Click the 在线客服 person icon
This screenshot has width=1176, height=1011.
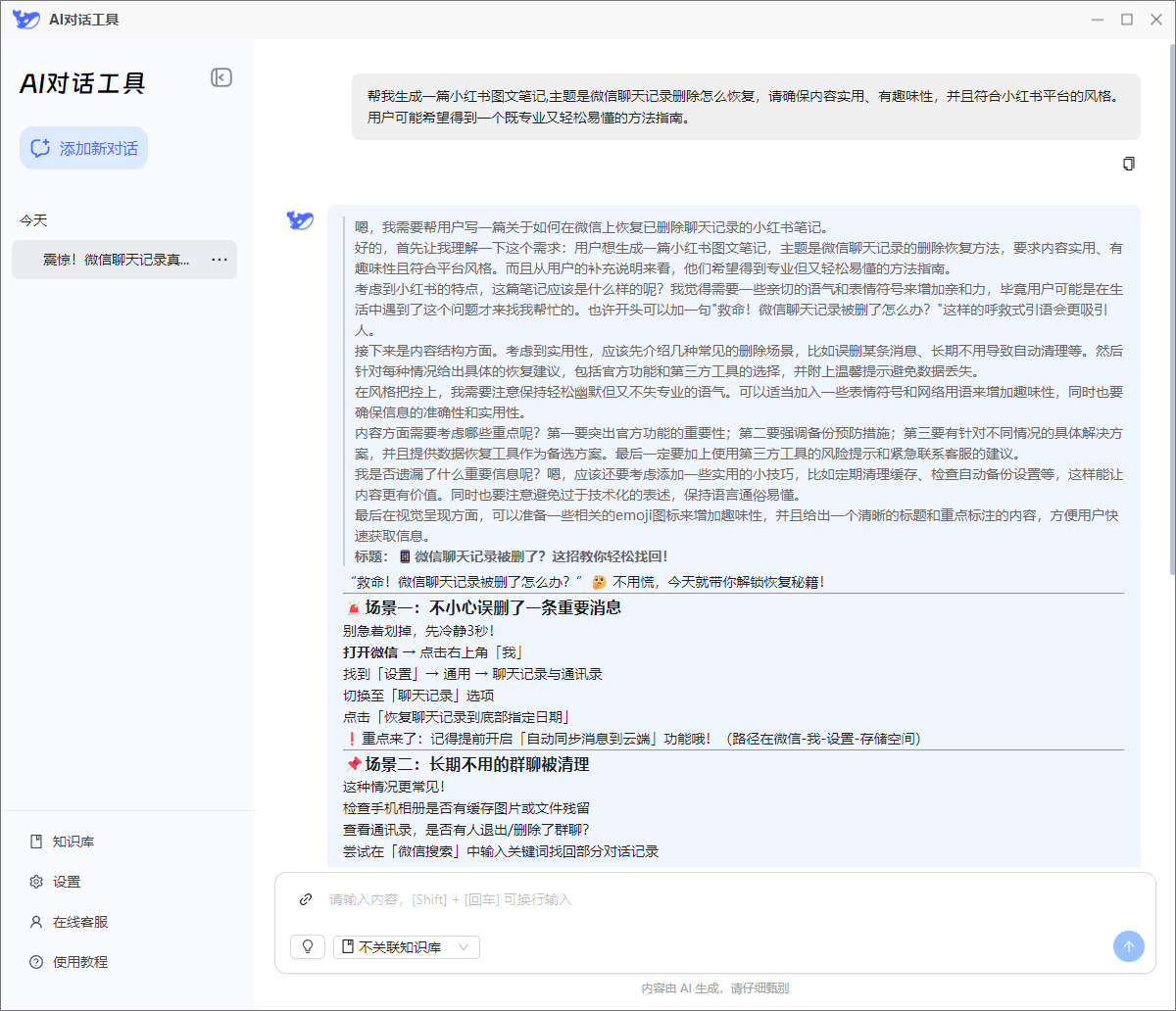point(36,922)
